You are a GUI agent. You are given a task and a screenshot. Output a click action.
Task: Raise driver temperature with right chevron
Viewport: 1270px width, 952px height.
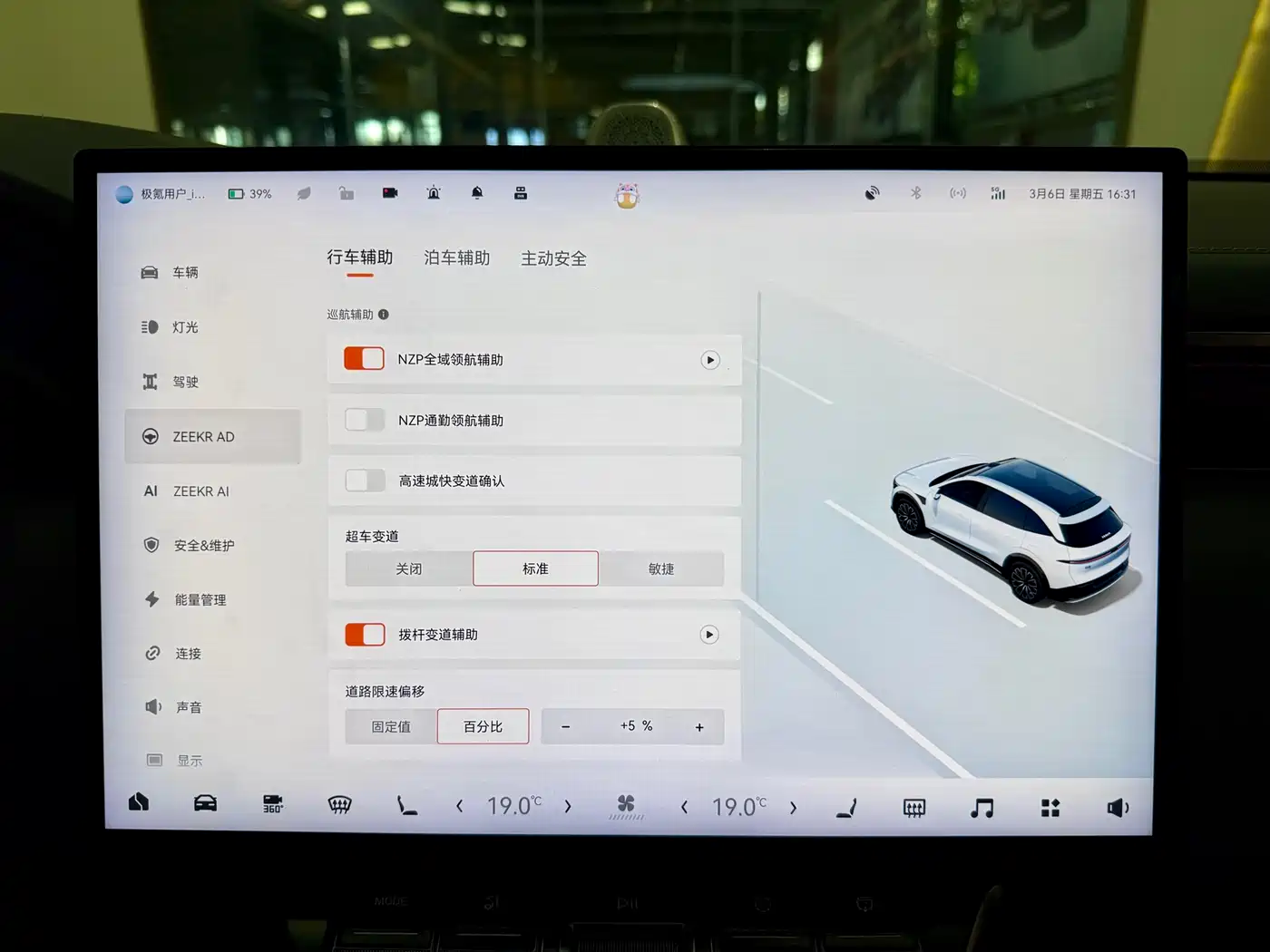click(x=568, y=806)
